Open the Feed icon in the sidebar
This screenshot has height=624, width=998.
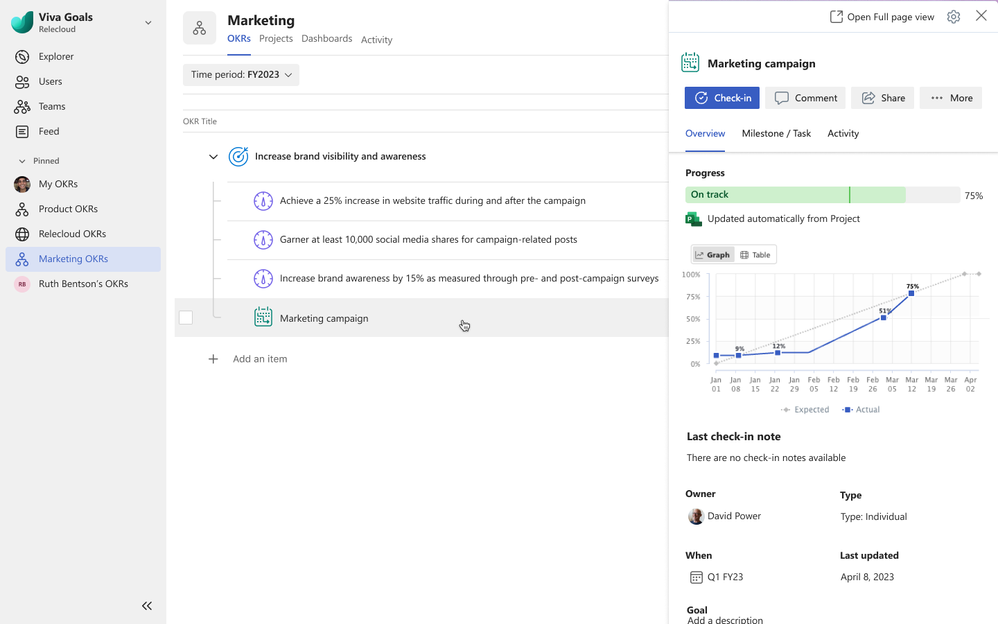[x=22, y=132]
